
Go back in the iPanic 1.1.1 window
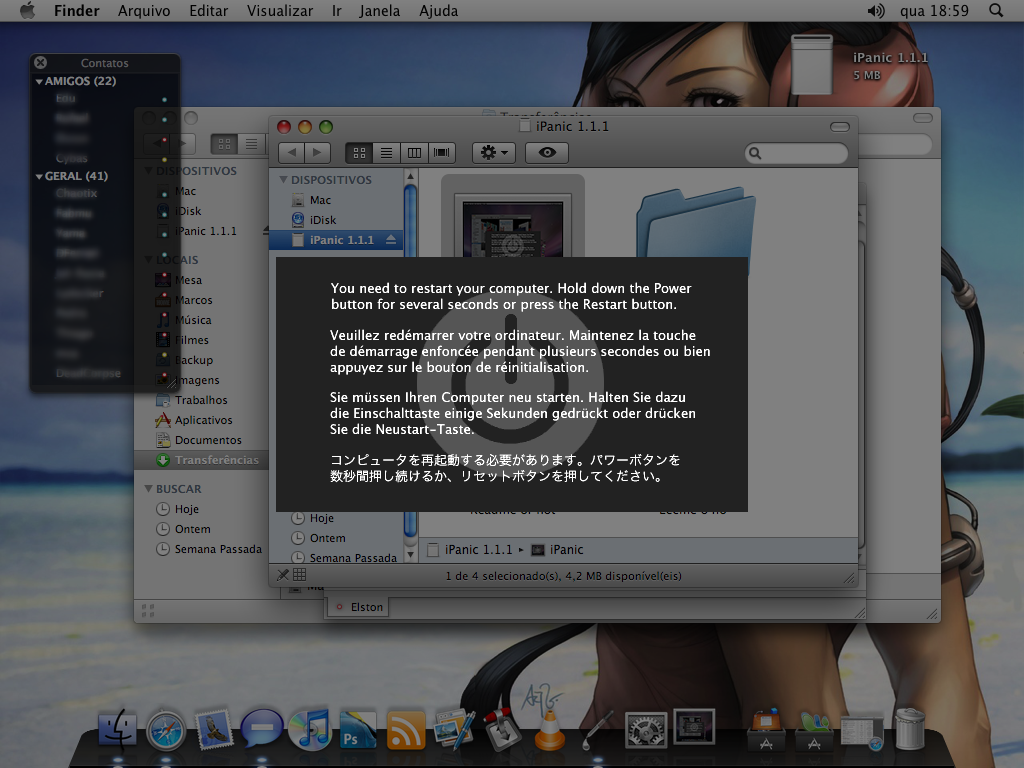pos(291,153)
